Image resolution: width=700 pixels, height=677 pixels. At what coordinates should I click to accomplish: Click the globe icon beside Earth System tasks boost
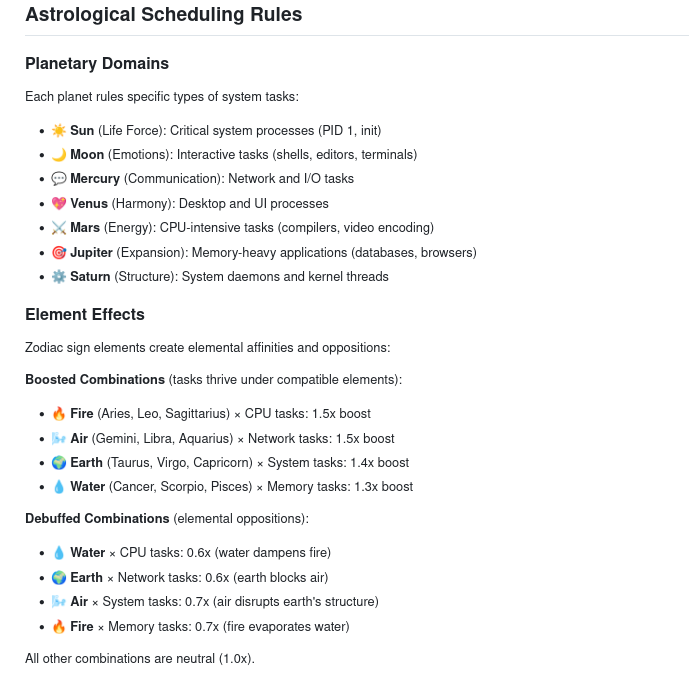coord(58,462)
